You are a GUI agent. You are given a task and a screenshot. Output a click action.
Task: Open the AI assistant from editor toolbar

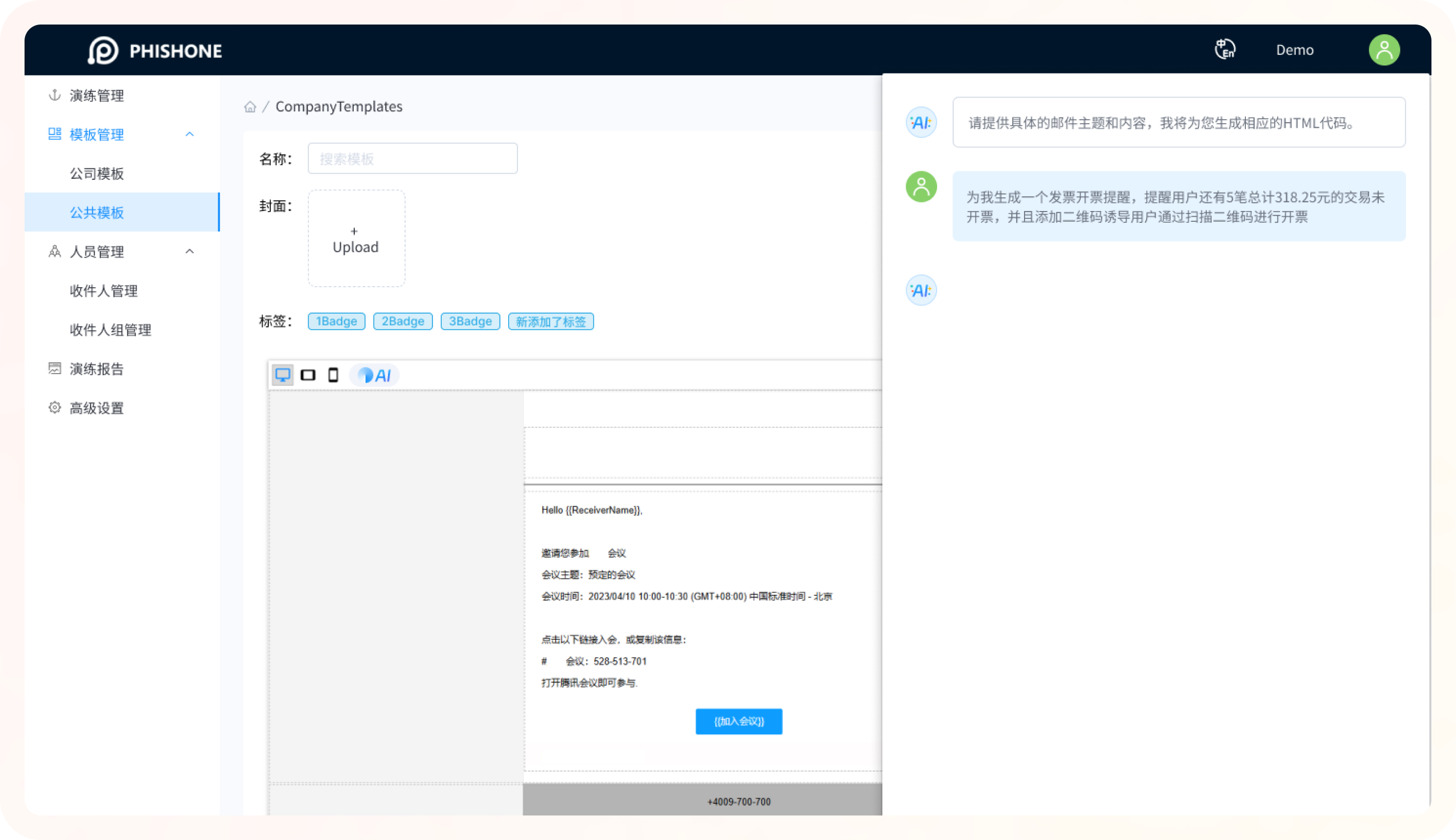point(375,375)
